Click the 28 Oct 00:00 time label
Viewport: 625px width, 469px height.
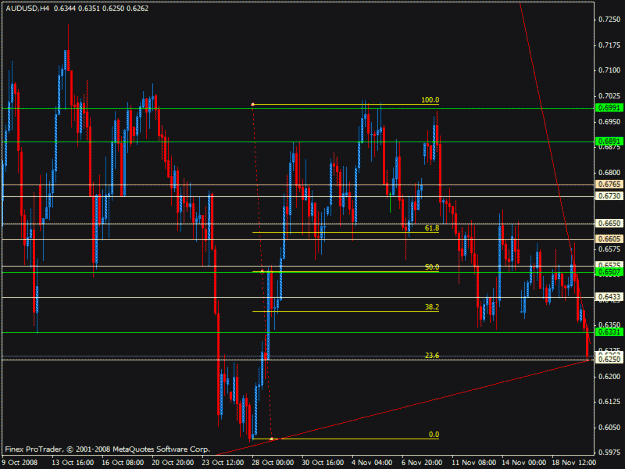[x=273, y=463]
